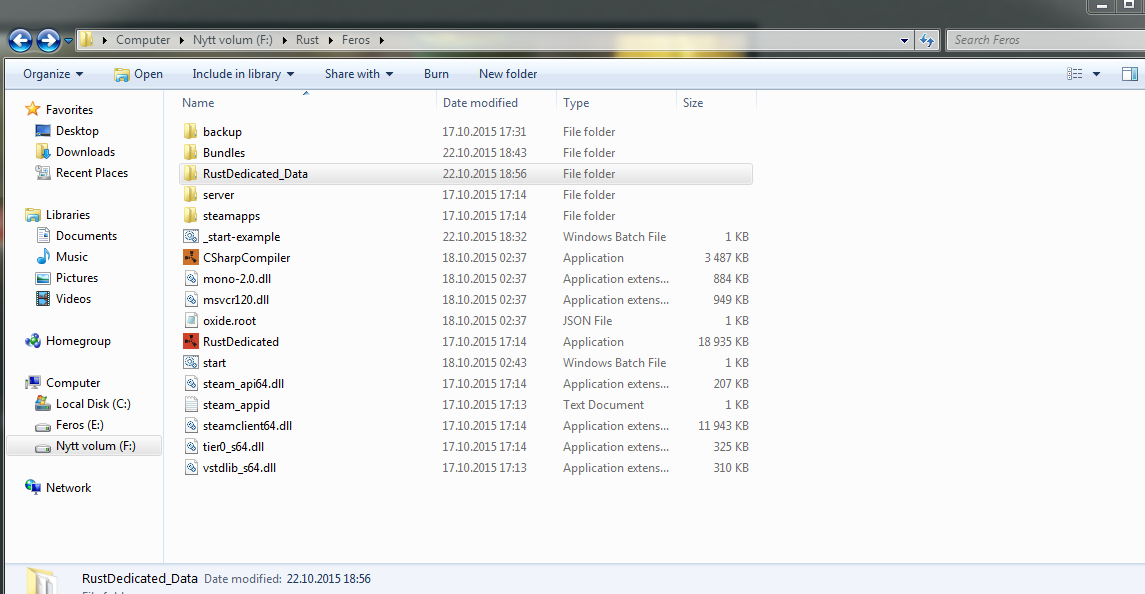Select tier0_s64.dll file name
This screenshot has width=1145, height=594.
[x=233, y=447]
